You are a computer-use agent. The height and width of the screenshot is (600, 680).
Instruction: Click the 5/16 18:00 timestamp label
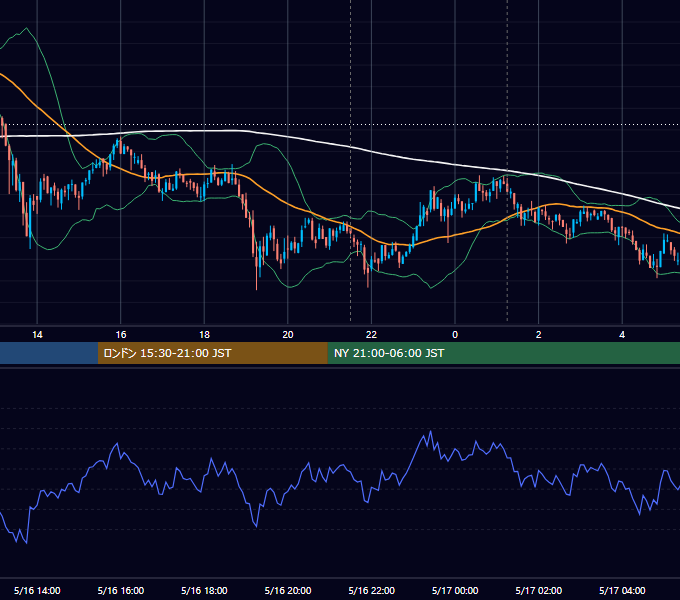click(204, 590)
